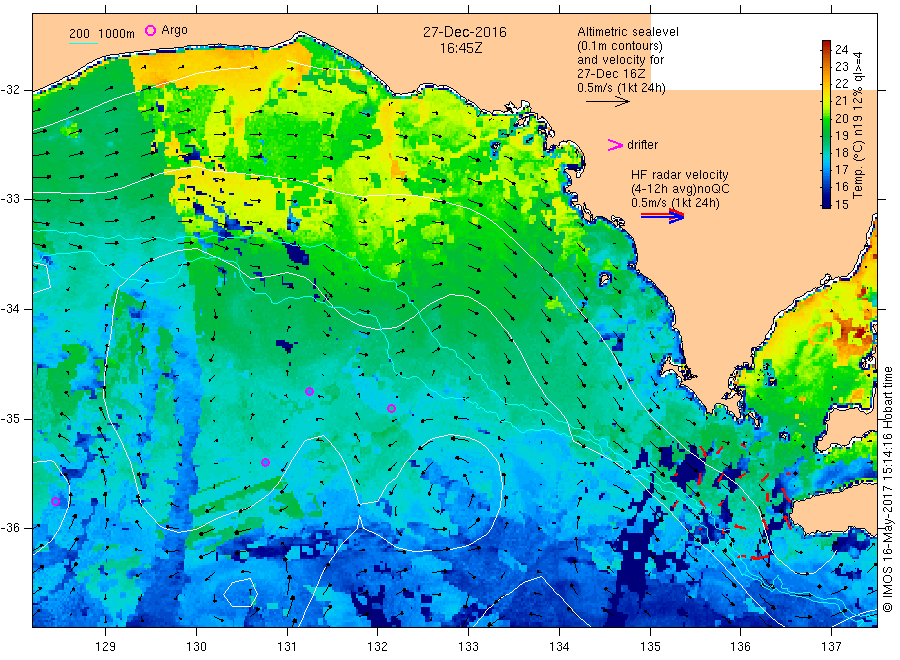Click the 'Altimetric sealevel' legend heading
The width and height of the screenshot is (900, 660).
(628, 32)
